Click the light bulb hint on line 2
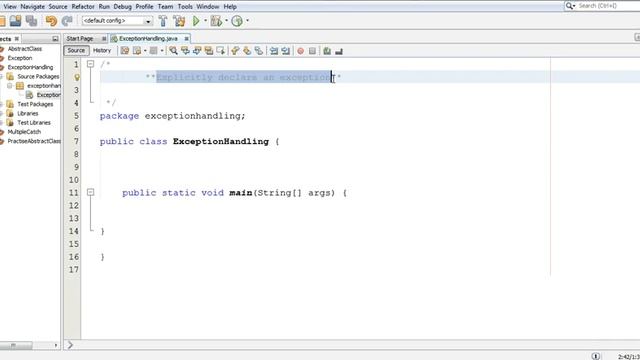Image resolution: width=640 pixels, height=360 pixels. (x=77, y=77)
